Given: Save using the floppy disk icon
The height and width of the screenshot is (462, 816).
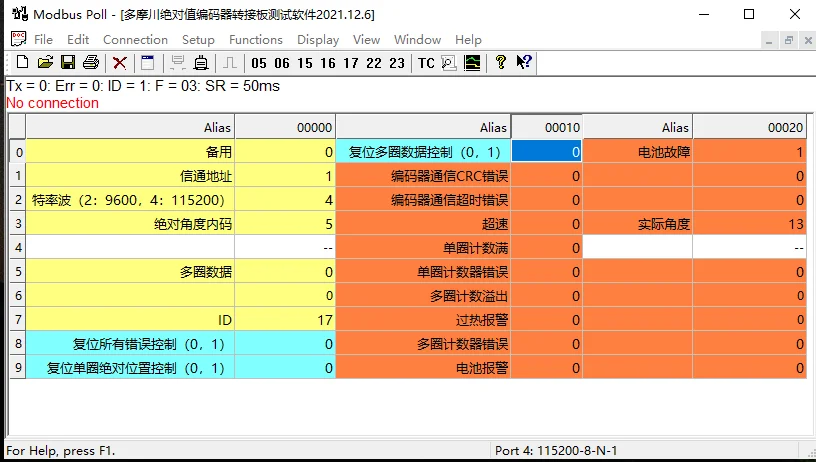Looking at the screenshot, I should 68,62.
